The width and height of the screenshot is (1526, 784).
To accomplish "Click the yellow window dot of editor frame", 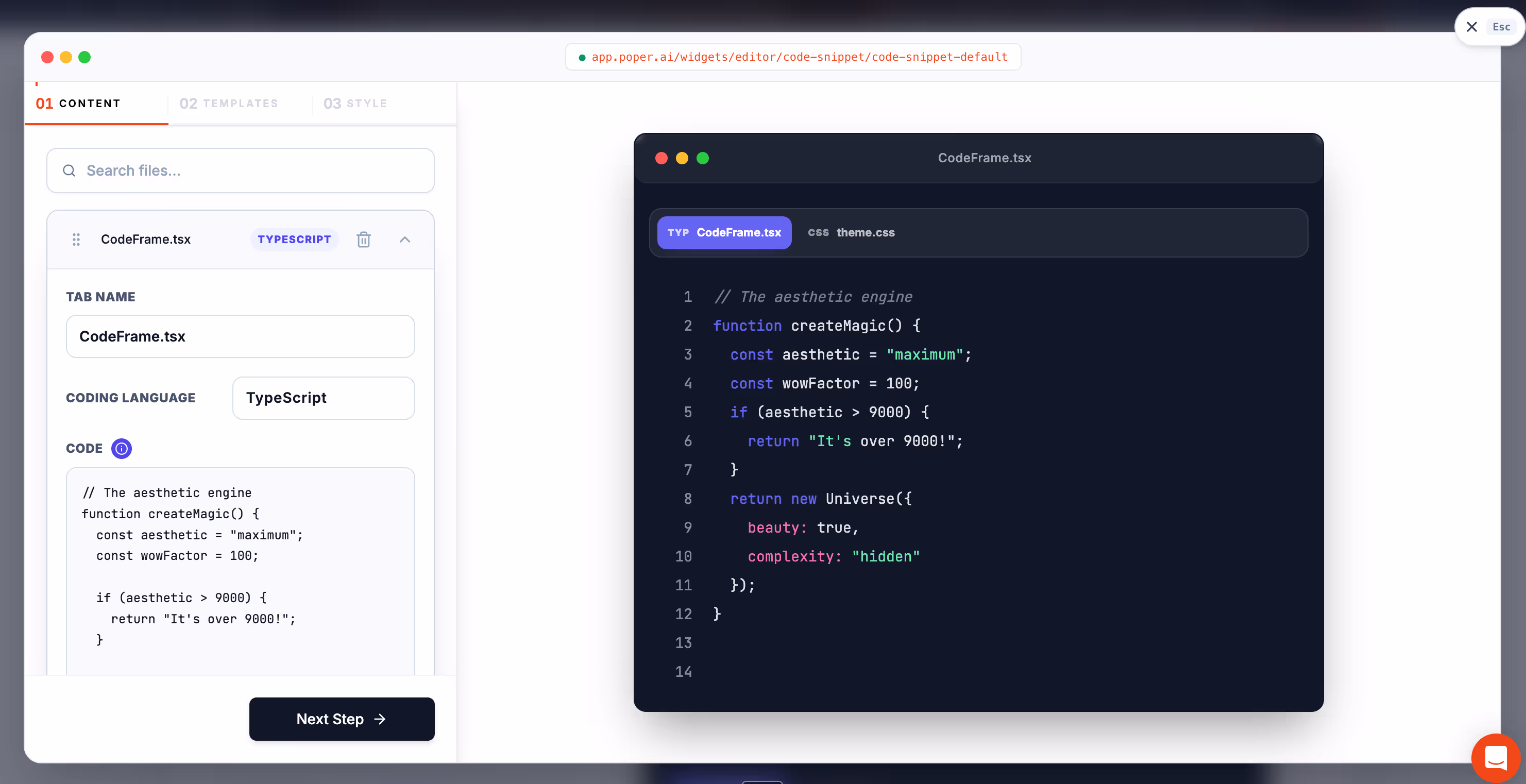I will coord(66,57).
